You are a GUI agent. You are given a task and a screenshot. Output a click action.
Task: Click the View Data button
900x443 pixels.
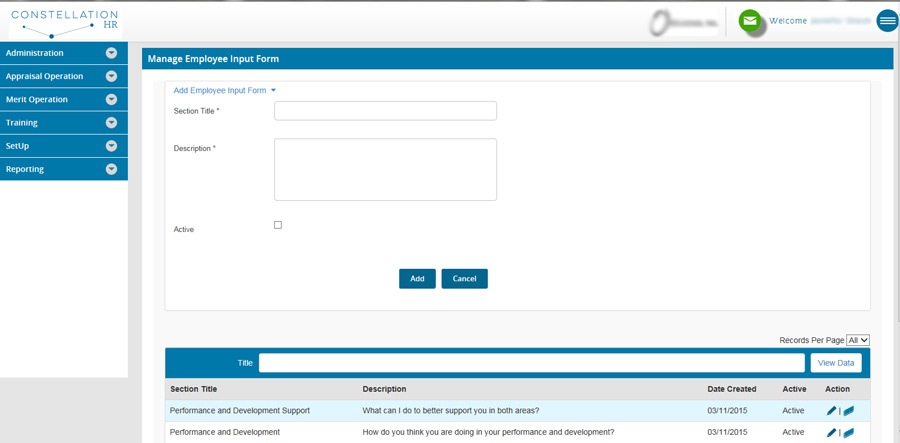(836, 363)
